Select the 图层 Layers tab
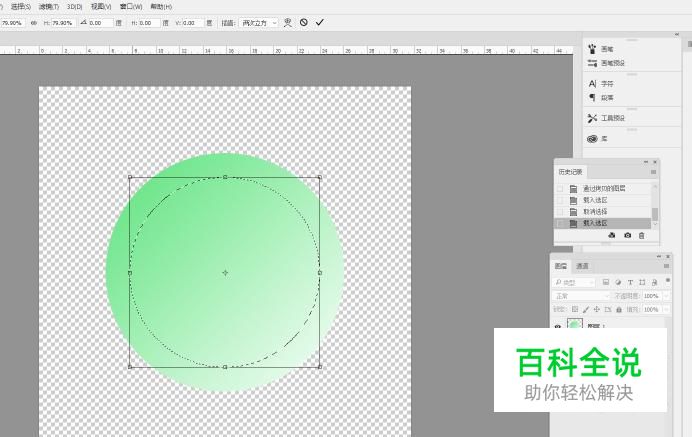 click(x=561, y=266)
